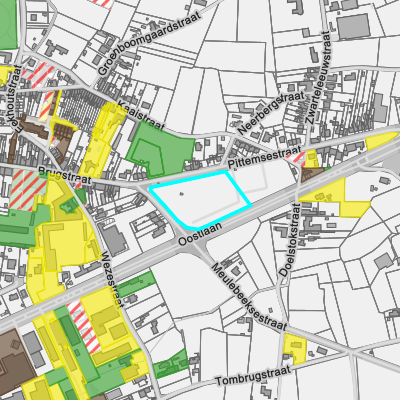
Task: Select the green strip south of Oostlaan
Action: (136, 284)
